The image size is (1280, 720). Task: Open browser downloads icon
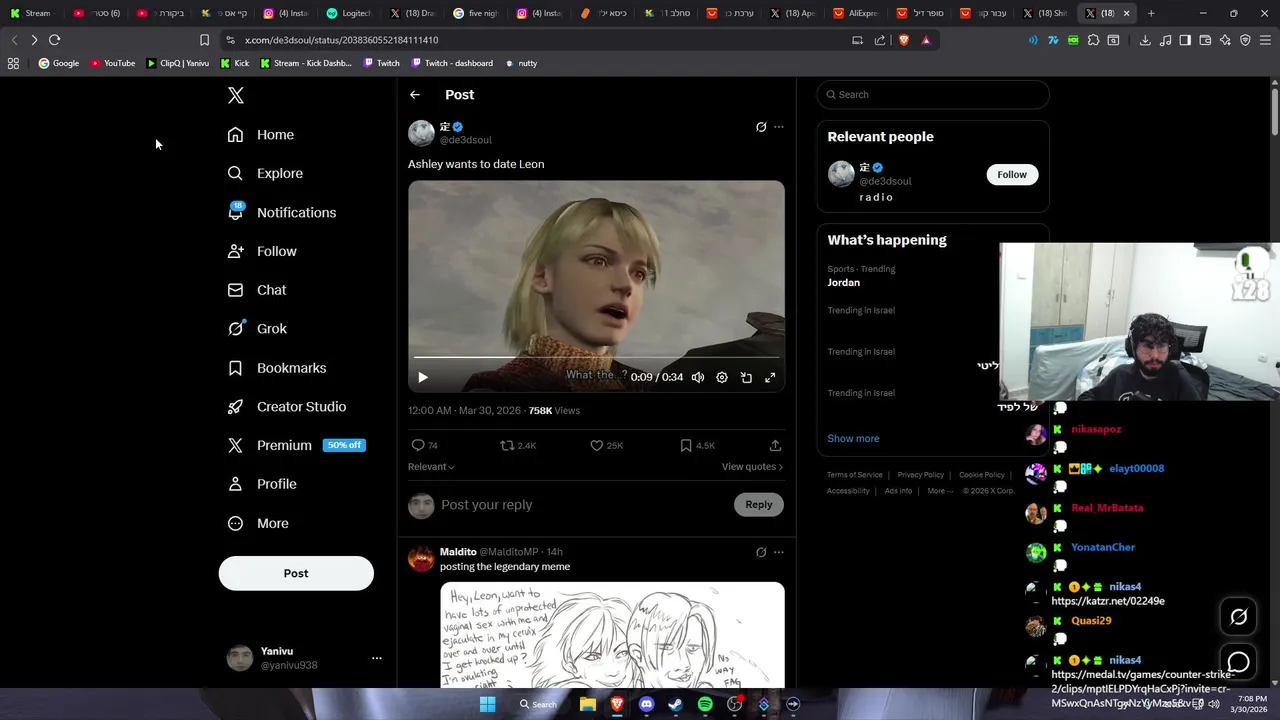1145,40
